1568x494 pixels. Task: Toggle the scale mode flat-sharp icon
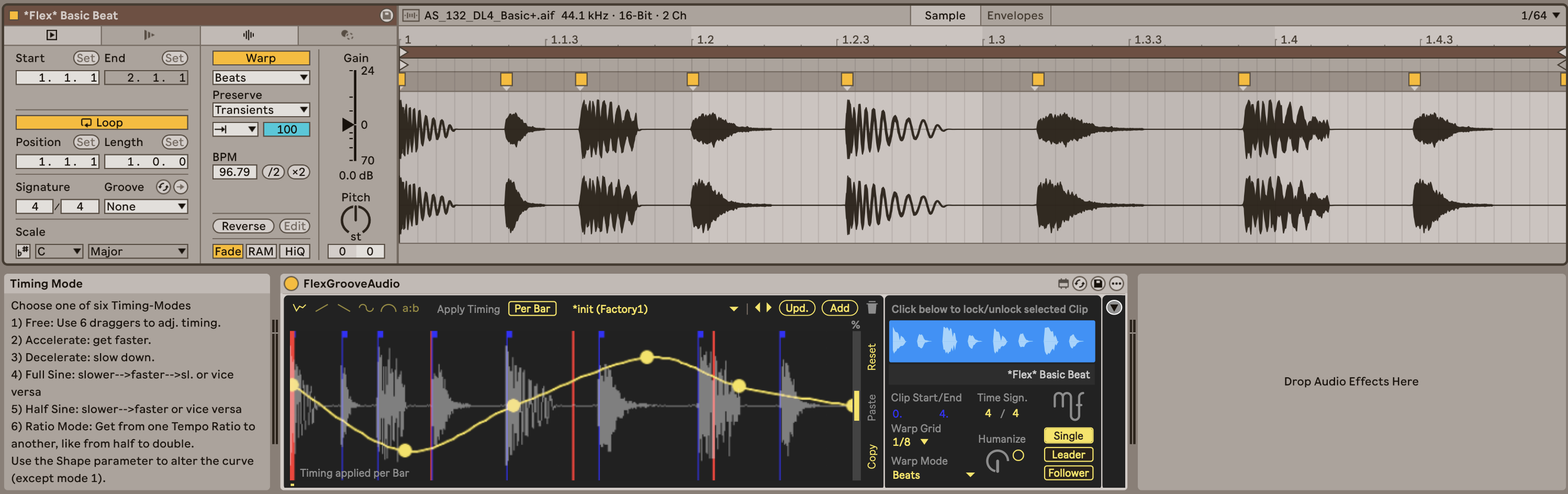coord(23,251)
